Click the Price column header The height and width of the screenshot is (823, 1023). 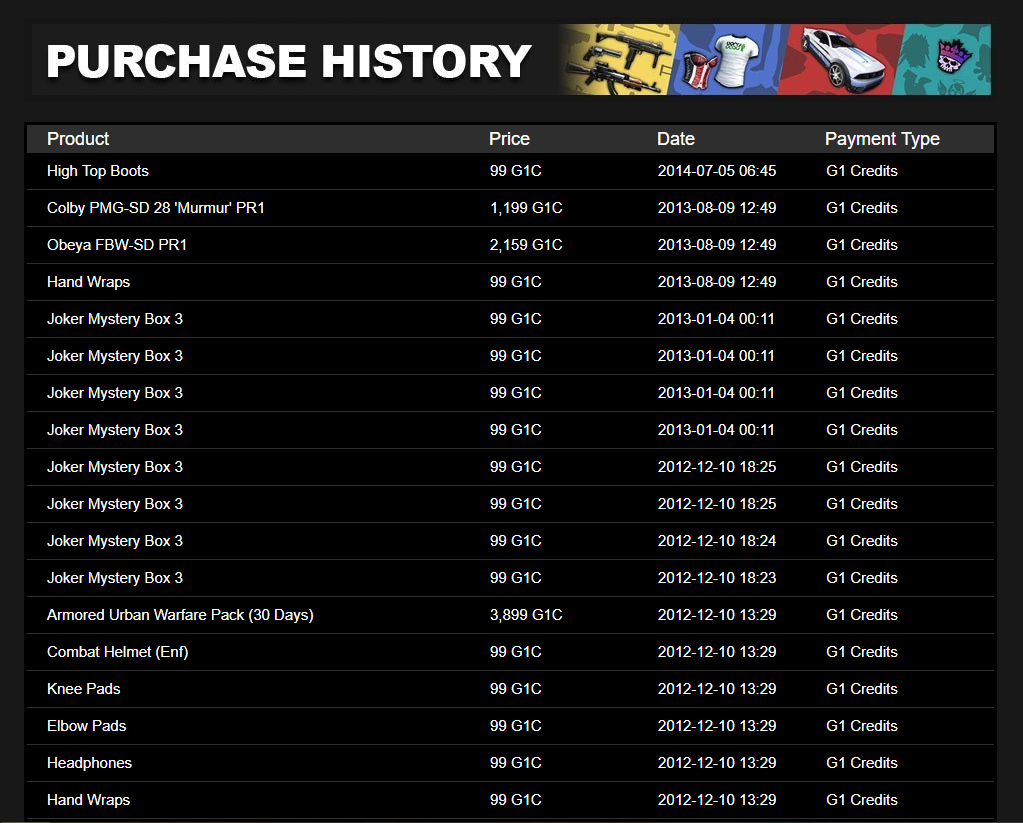point(509,139)
